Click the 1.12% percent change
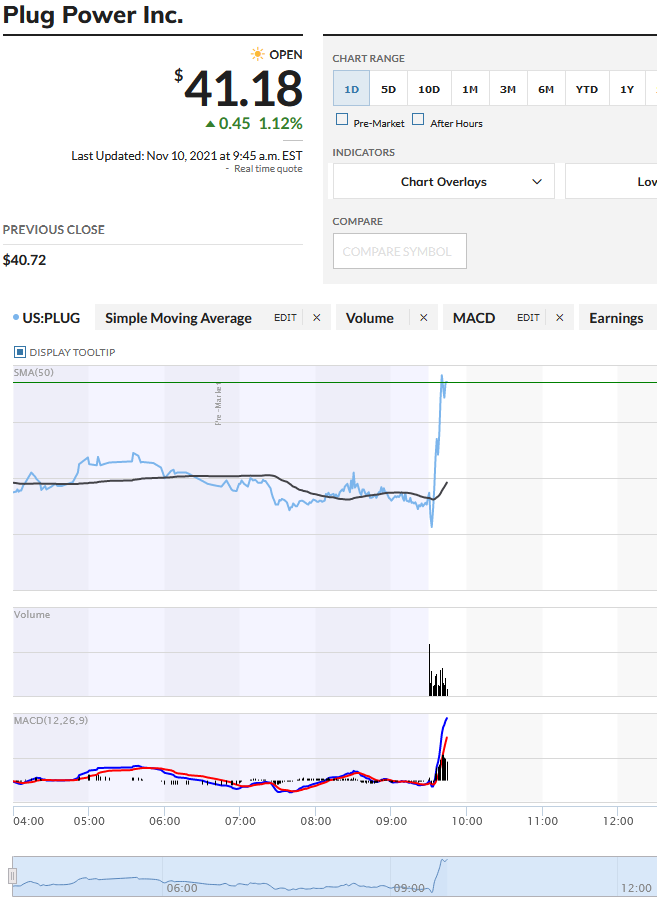The height and width of the screenshot is (903, 657). click(x=280, y=123)
